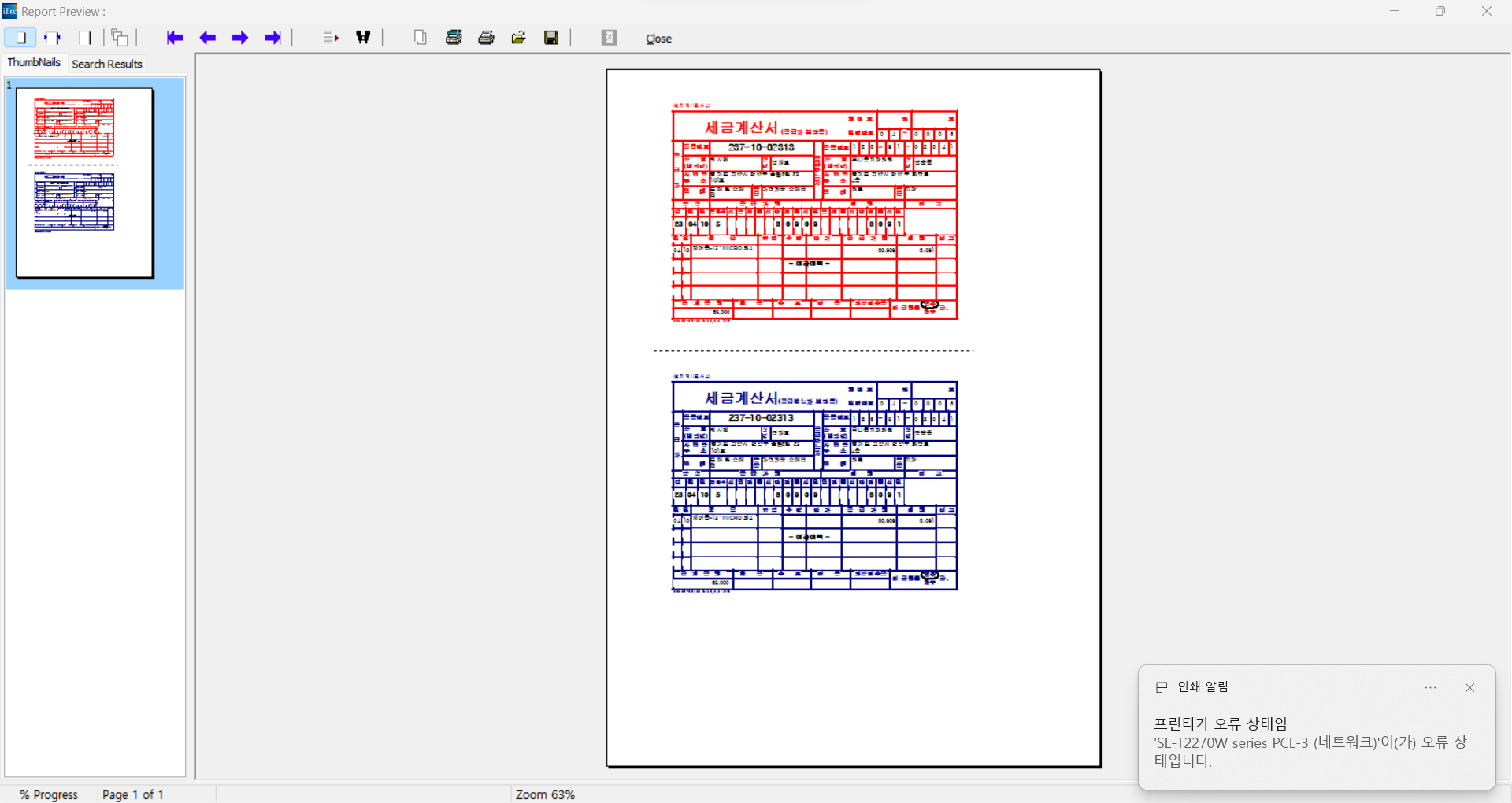Click the Close text button
Screen dimensions: 1512x803
point(658,39)
